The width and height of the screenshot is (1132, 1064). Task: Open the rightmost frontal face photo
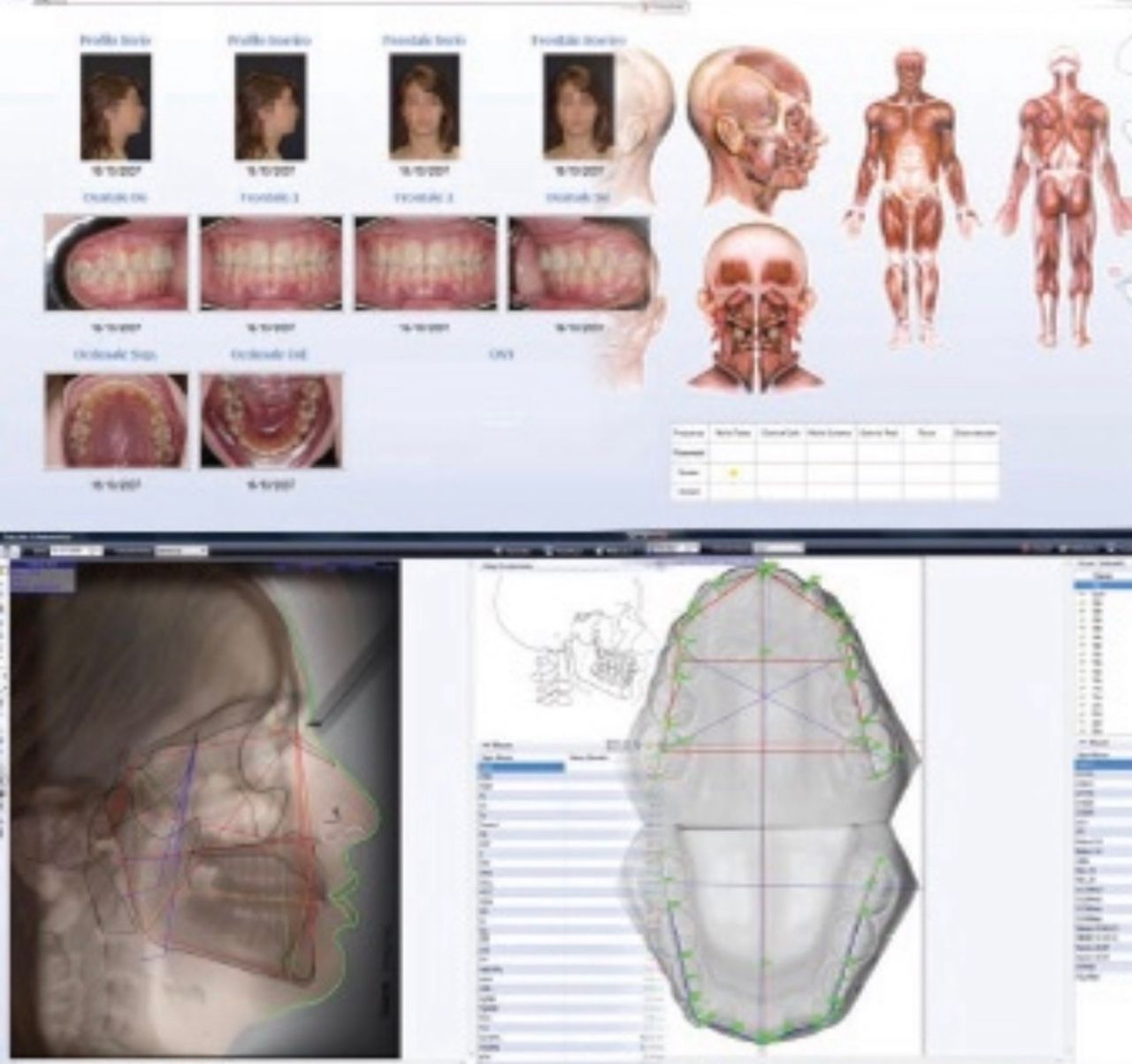click(x=578, y=106)
